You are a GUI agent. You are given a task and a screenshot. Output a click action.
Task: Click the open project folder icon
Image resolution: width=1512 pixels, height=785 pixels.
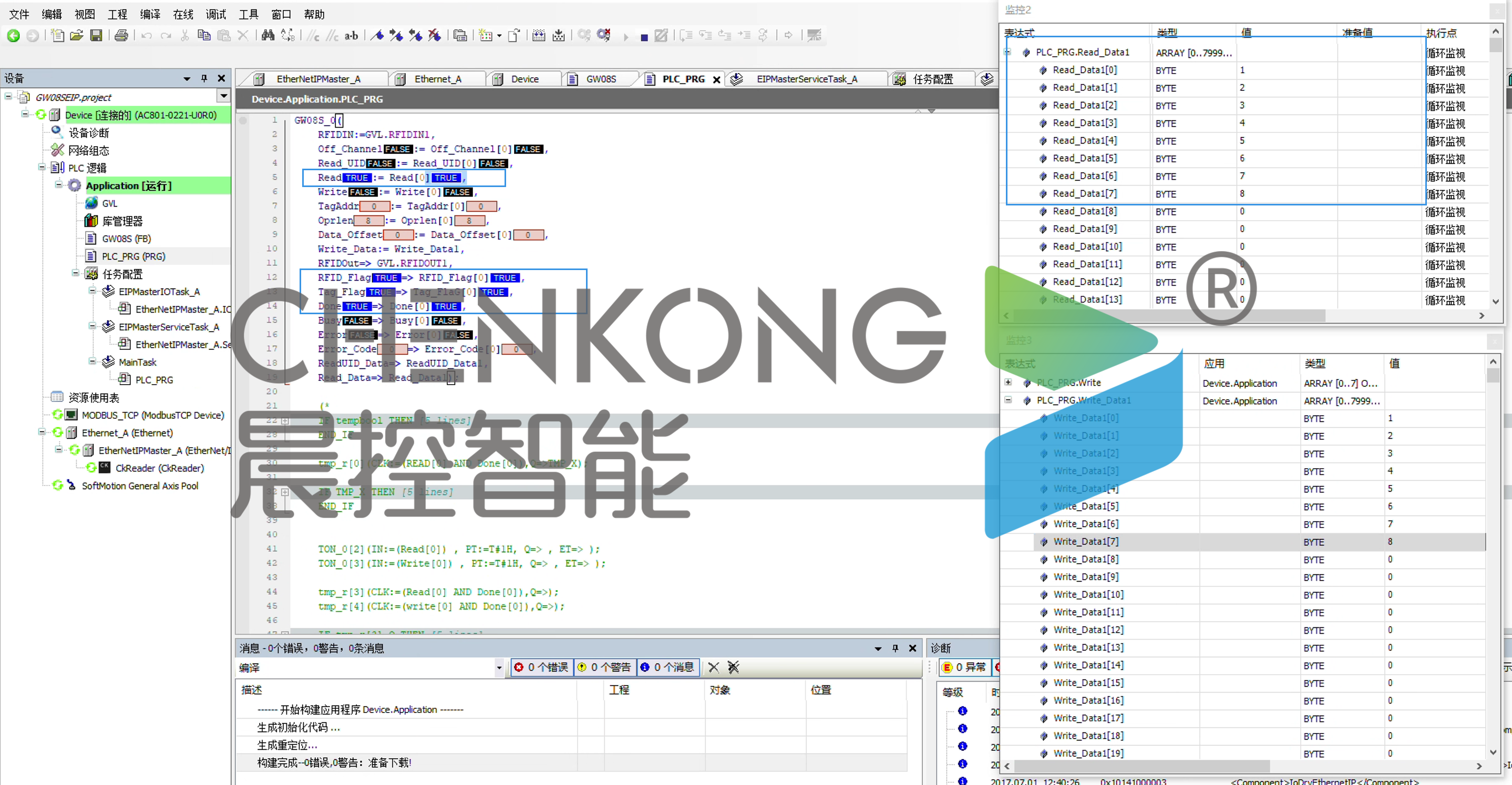(76, 36)
